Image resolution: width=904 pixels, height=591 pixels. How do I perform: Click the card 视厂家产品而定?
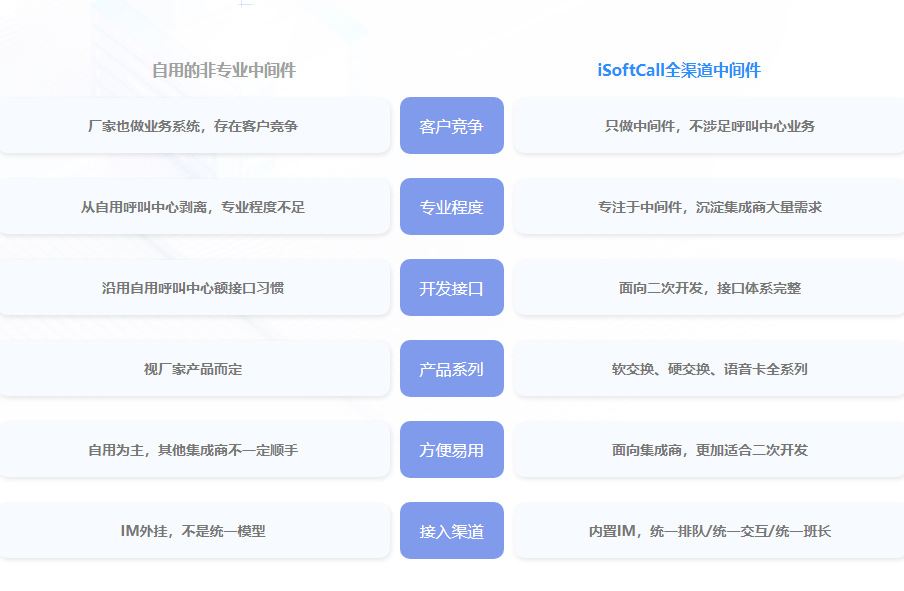tap(194, 368)
